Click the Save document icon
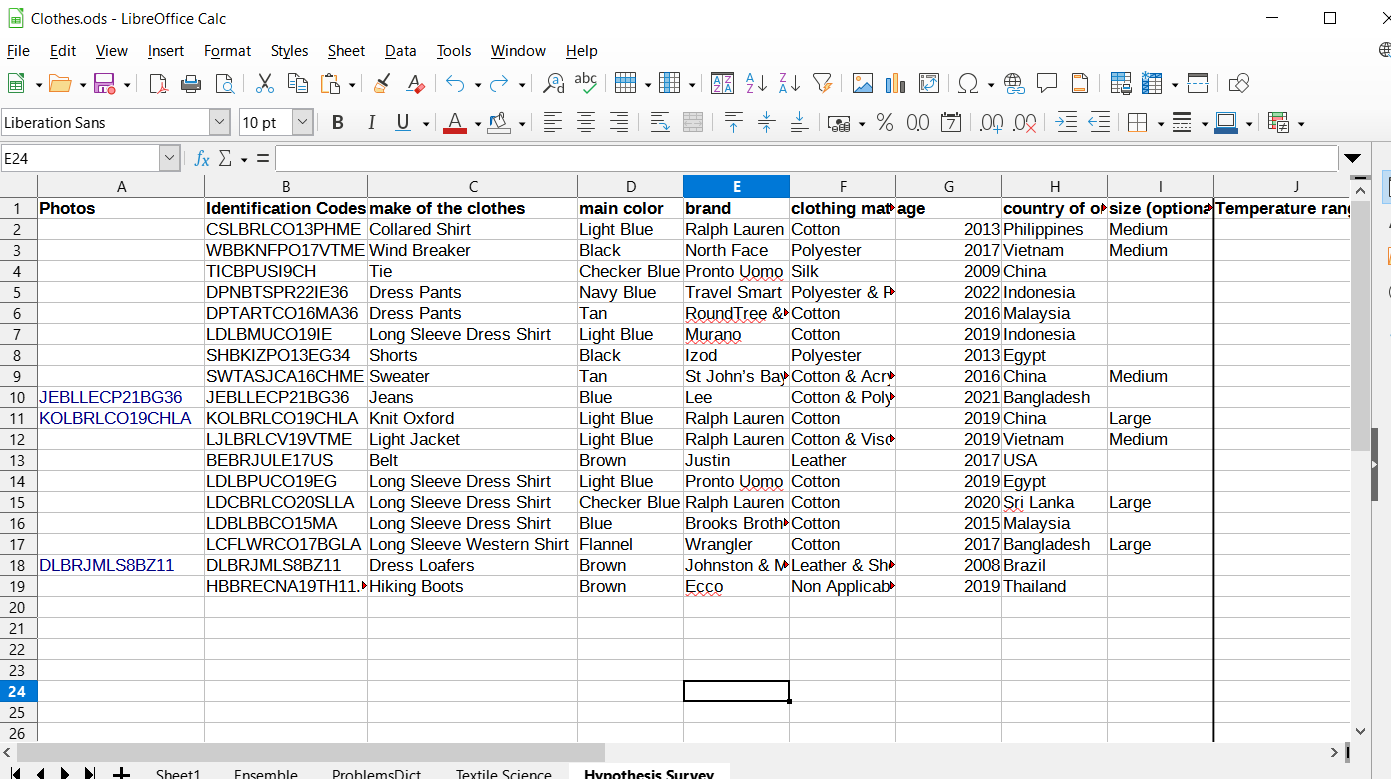 coord(105,83)
